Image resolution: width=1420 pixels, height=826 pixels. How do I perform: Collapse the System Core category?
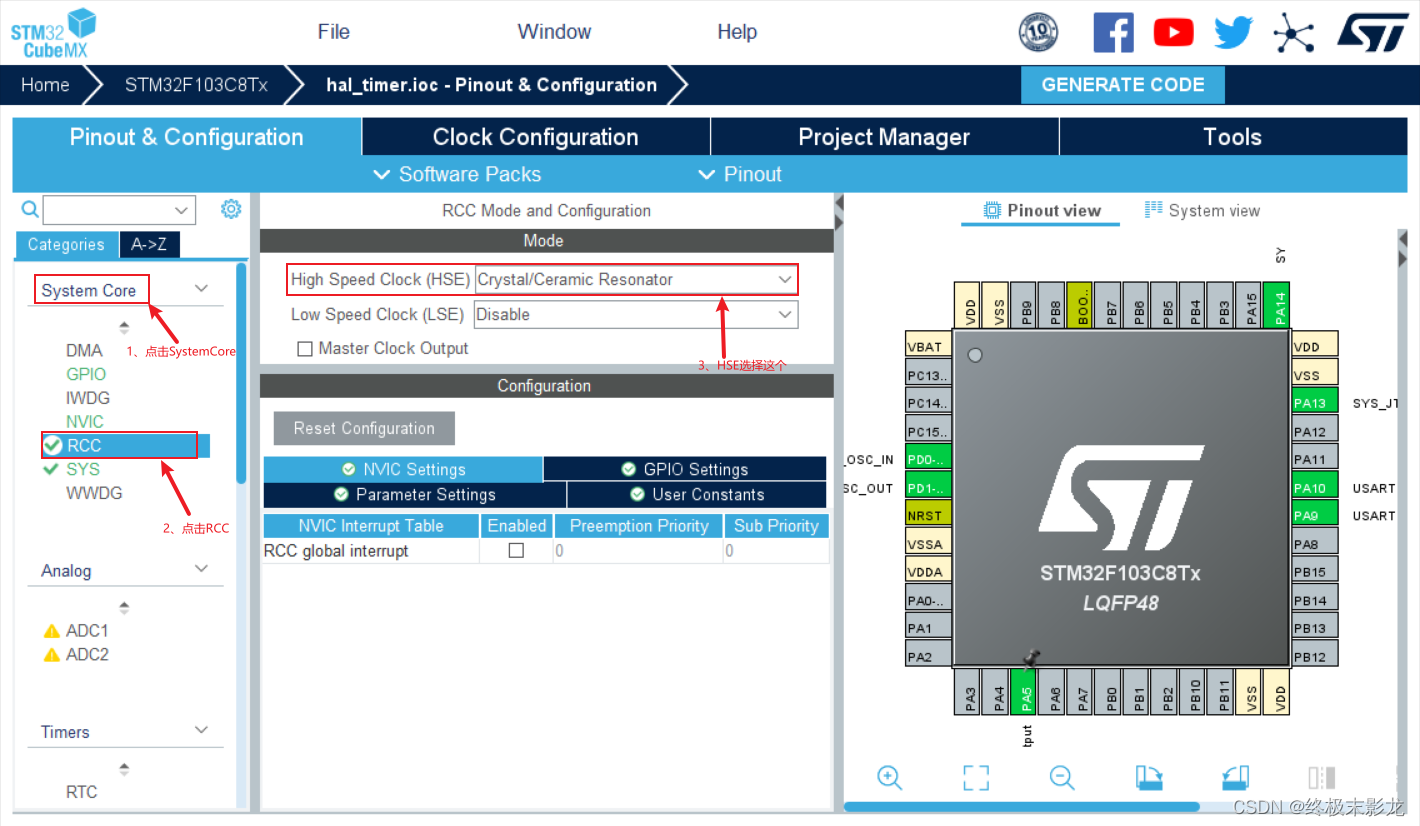coord(202,288)
